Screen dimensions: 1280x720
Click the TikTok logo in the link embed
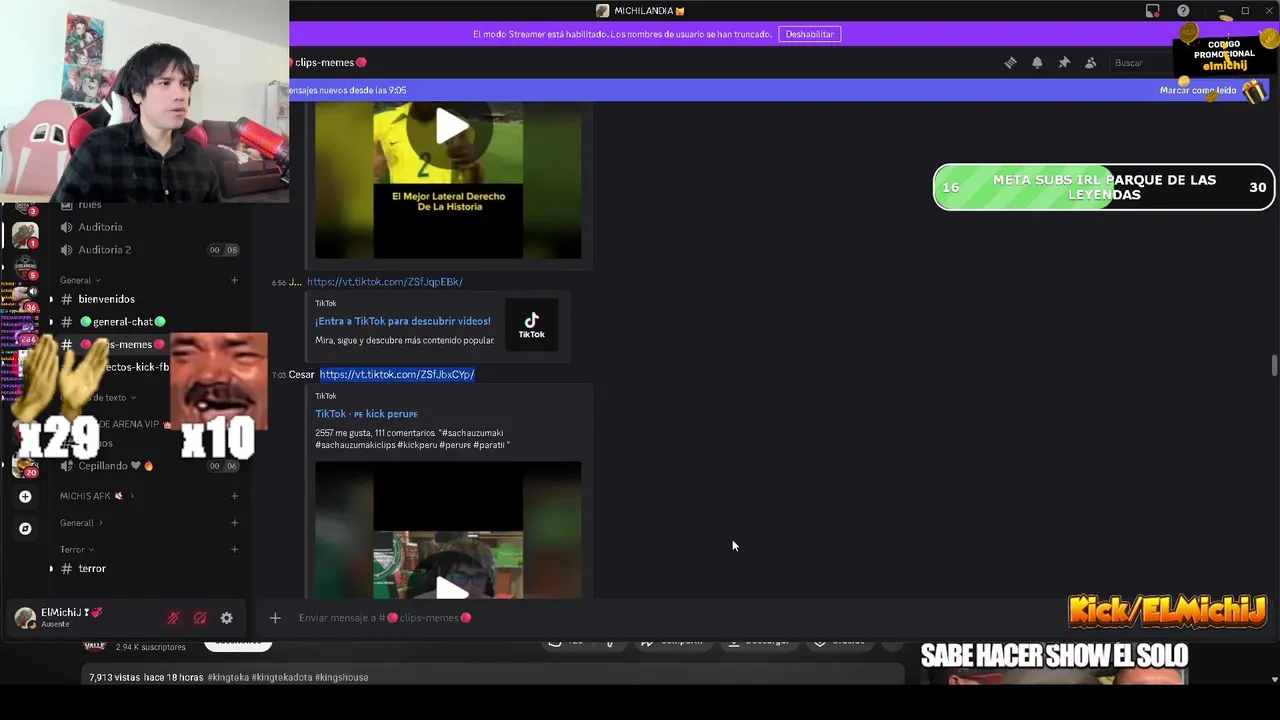click(x=531, y=325)
